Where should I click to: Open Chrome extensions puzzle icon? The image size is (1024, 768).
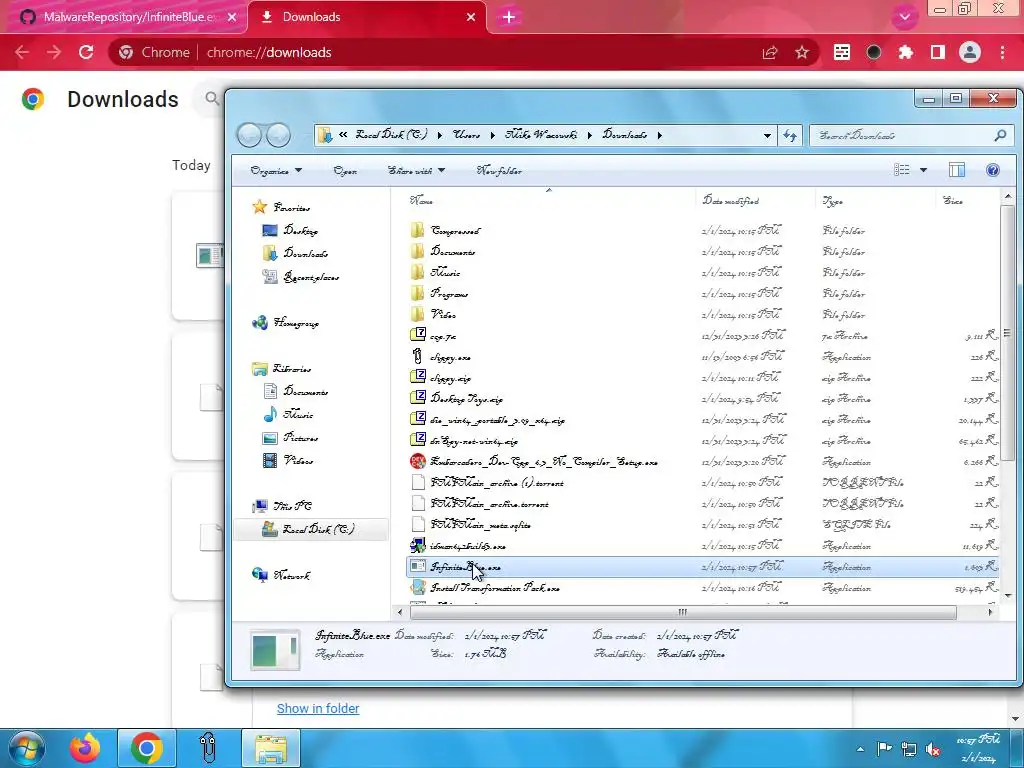pyautogui.click(x=905, y=52)
